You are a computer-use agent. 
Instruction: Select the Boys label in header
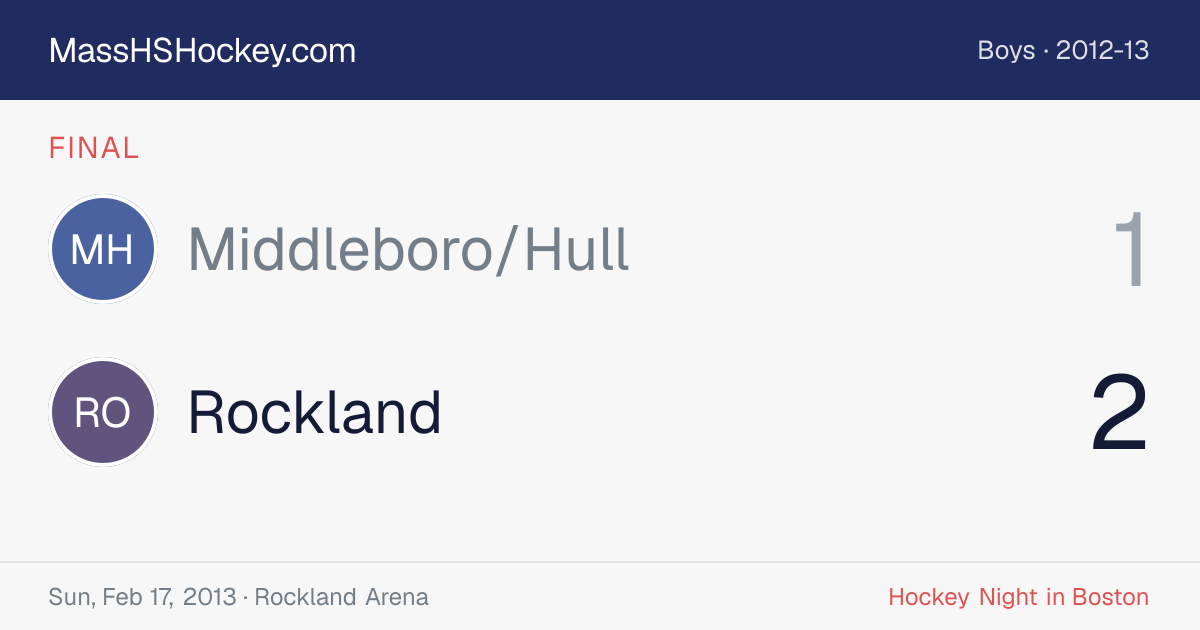point(1006,50)
